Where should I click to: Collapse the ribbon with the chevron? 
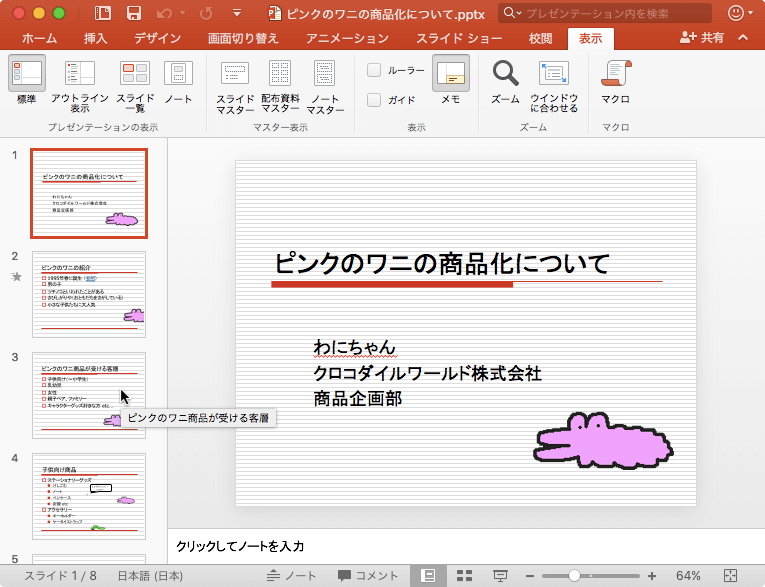pyautogui.click(x=742, y=38)
